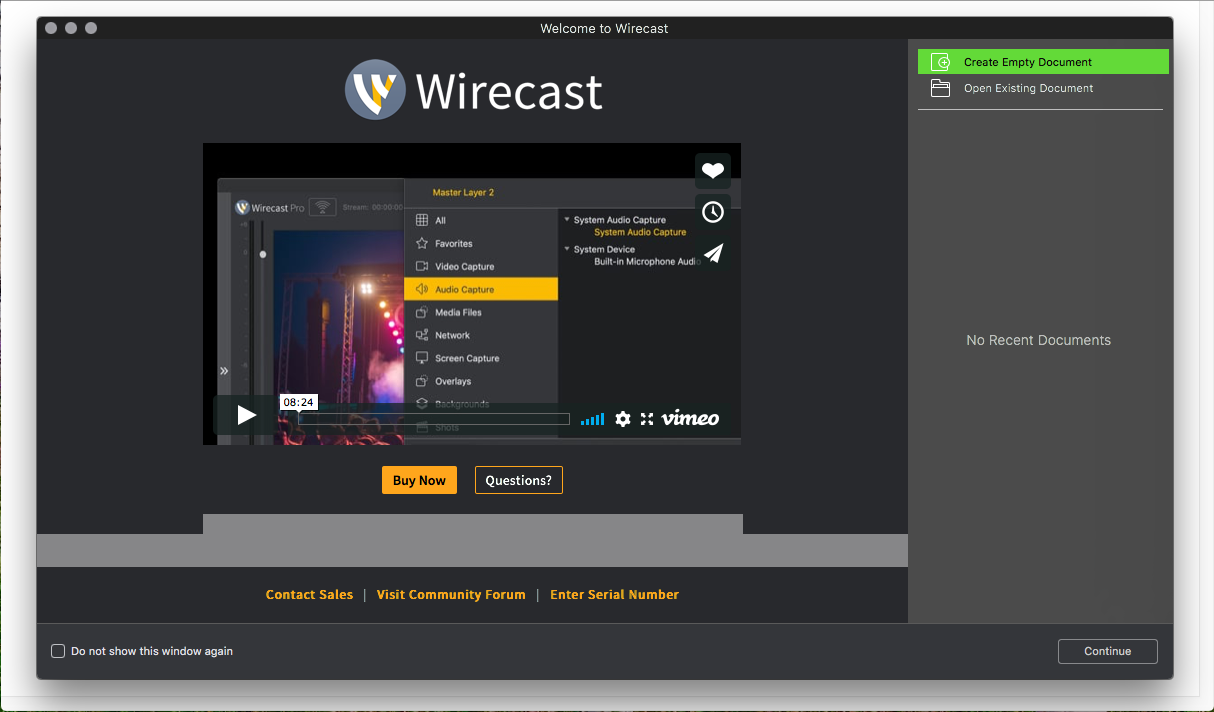This screenshot has height=712, width=1214.
Task: Click the folder icon beside Open Existing Document
Action: tap(940, 88)
